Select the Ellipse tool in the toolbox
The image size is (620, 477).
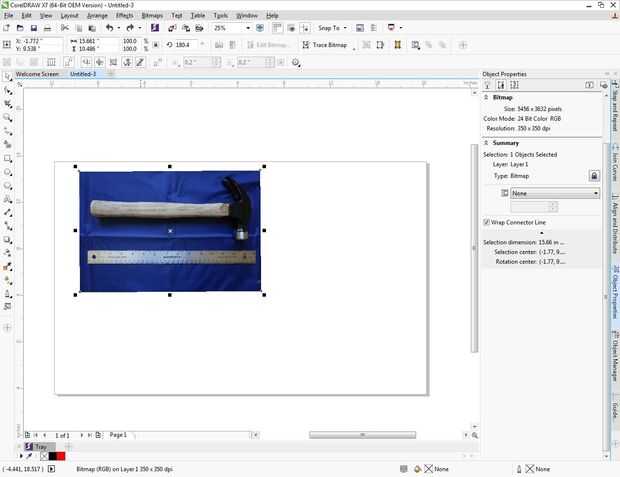[8, 172]
